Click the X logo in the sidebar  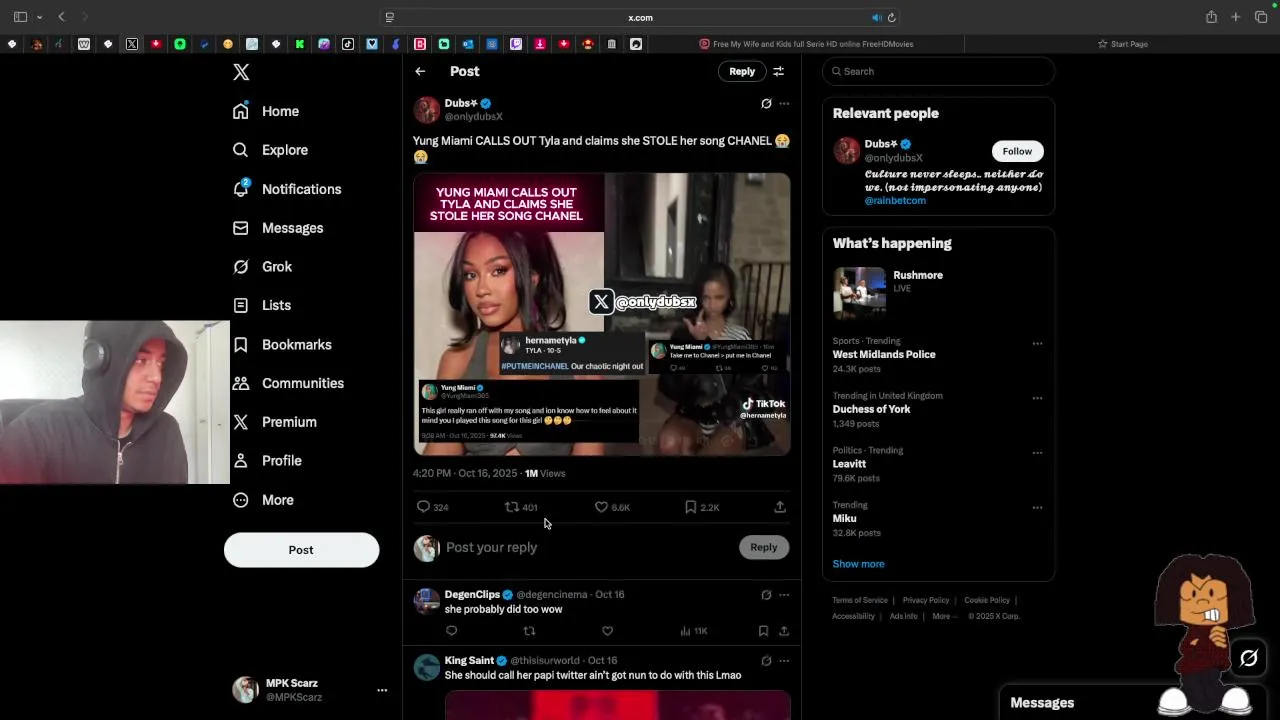[241, 72]
